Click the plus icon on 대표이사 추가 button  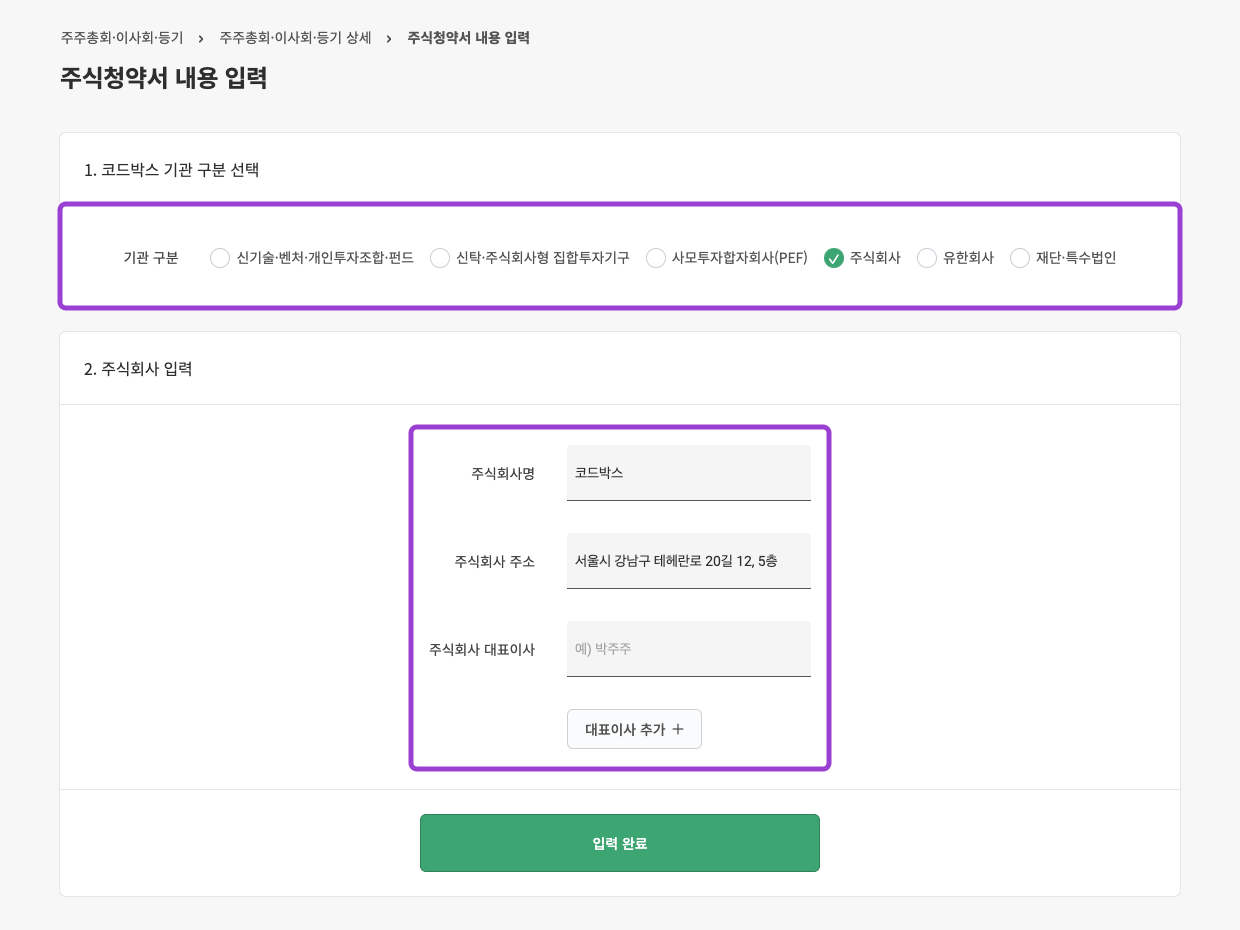pos(678,729)
